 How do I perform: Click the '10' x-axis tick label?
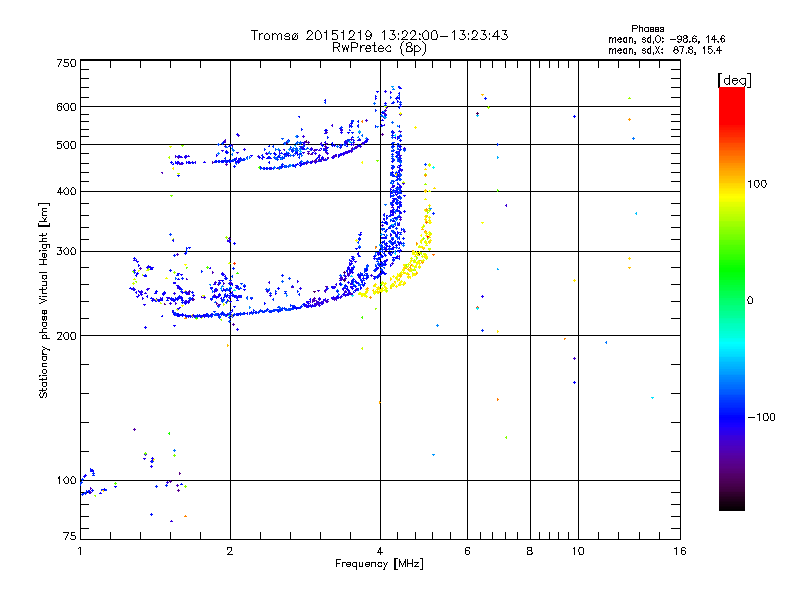click(578, 551)
